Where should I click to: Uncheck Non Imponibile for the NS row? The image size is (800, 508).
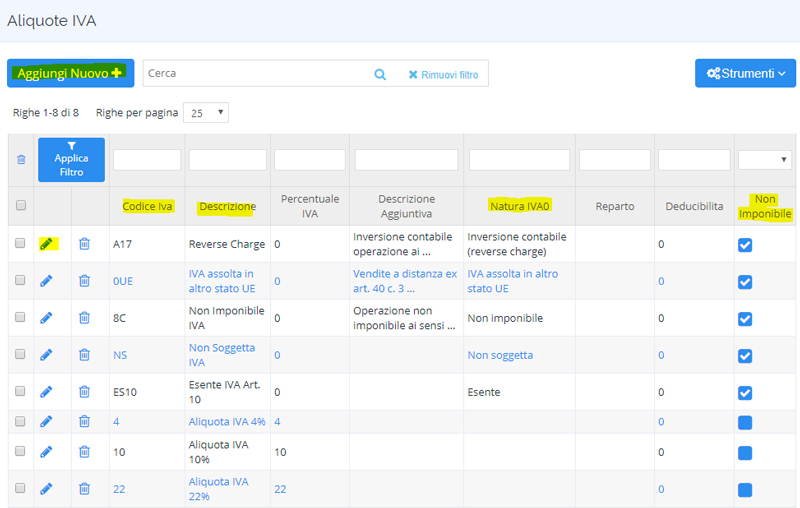point(745,356)
